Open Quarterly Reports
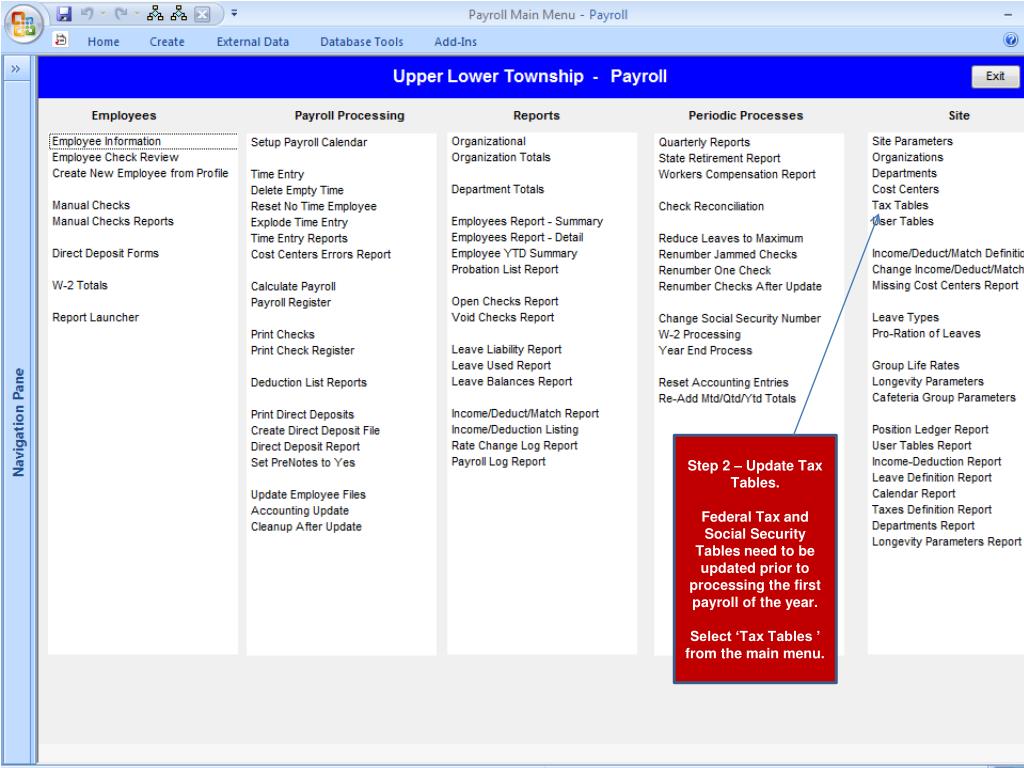The image size is (1024, 768). [704, 142]
